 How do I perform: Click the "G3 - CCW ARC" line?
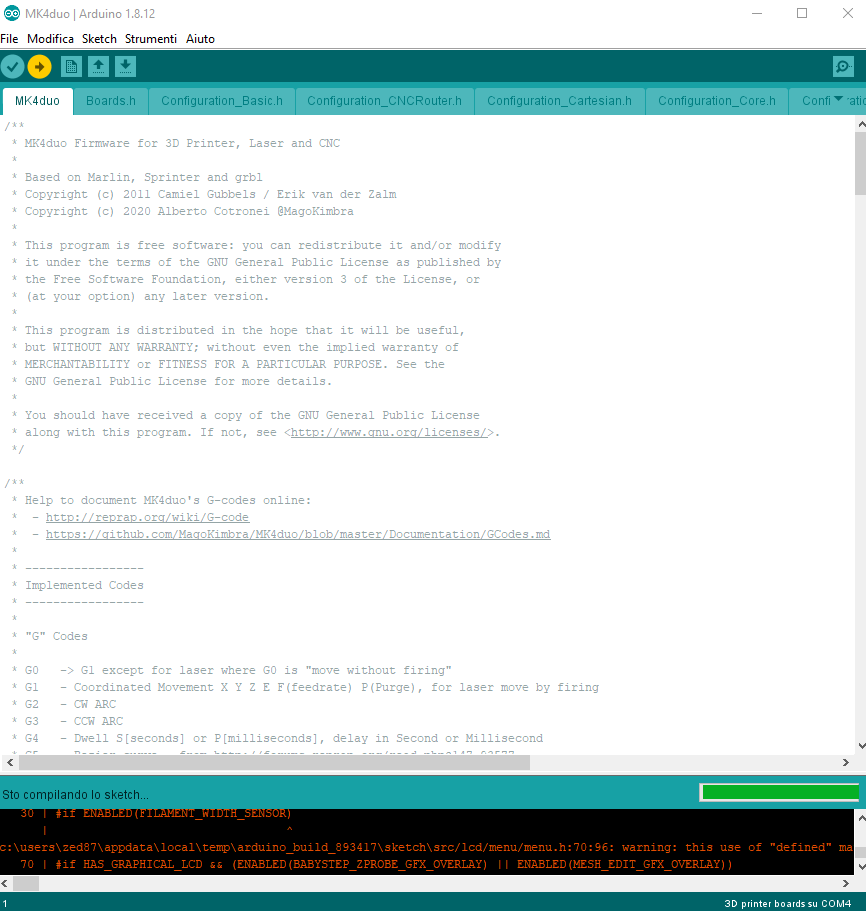(x=74, y=721)
